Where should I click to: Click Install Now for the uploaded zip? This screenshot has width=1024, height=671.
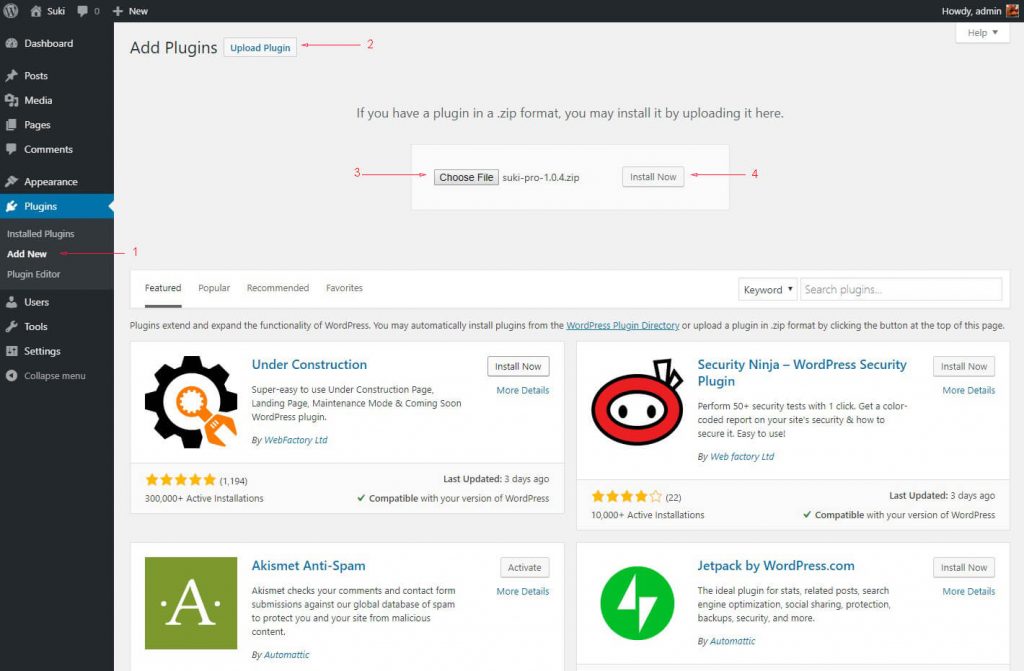(x=653, y=177)
